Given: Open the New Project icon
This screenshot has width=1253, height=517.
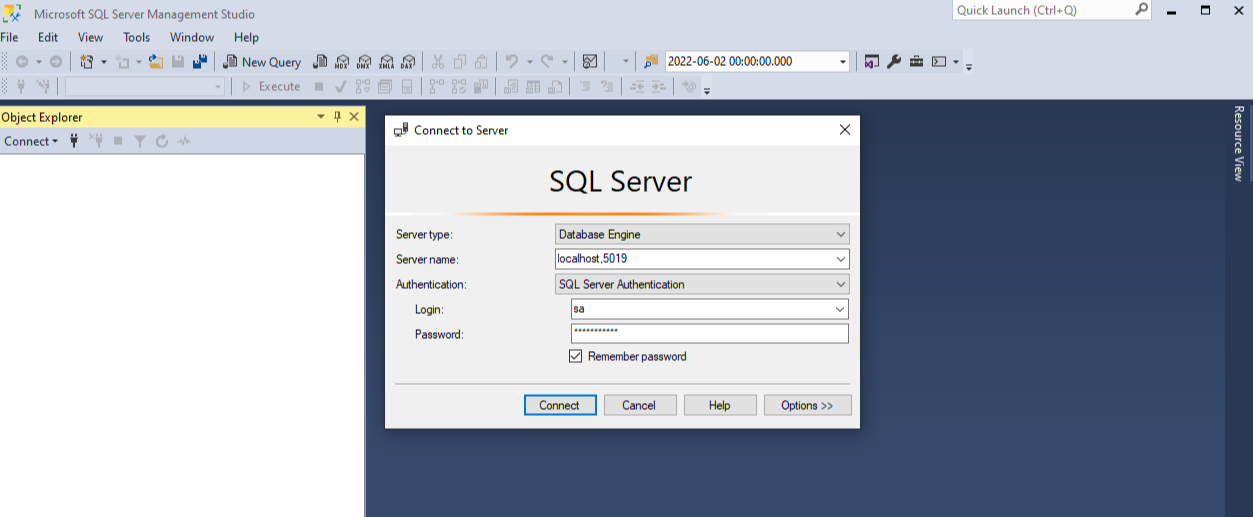Looking at the screenshot, I should point(86,62).
